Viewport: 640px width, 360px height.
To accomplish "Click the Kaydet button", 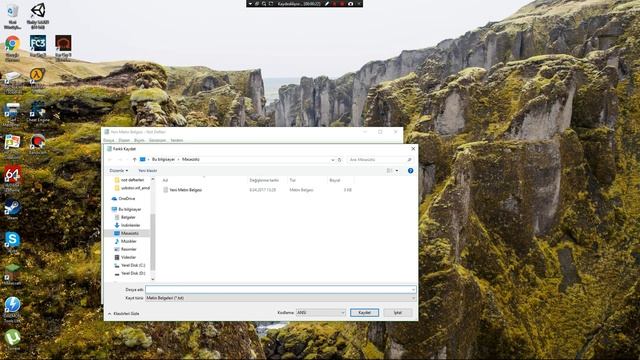I will point(364,313).
